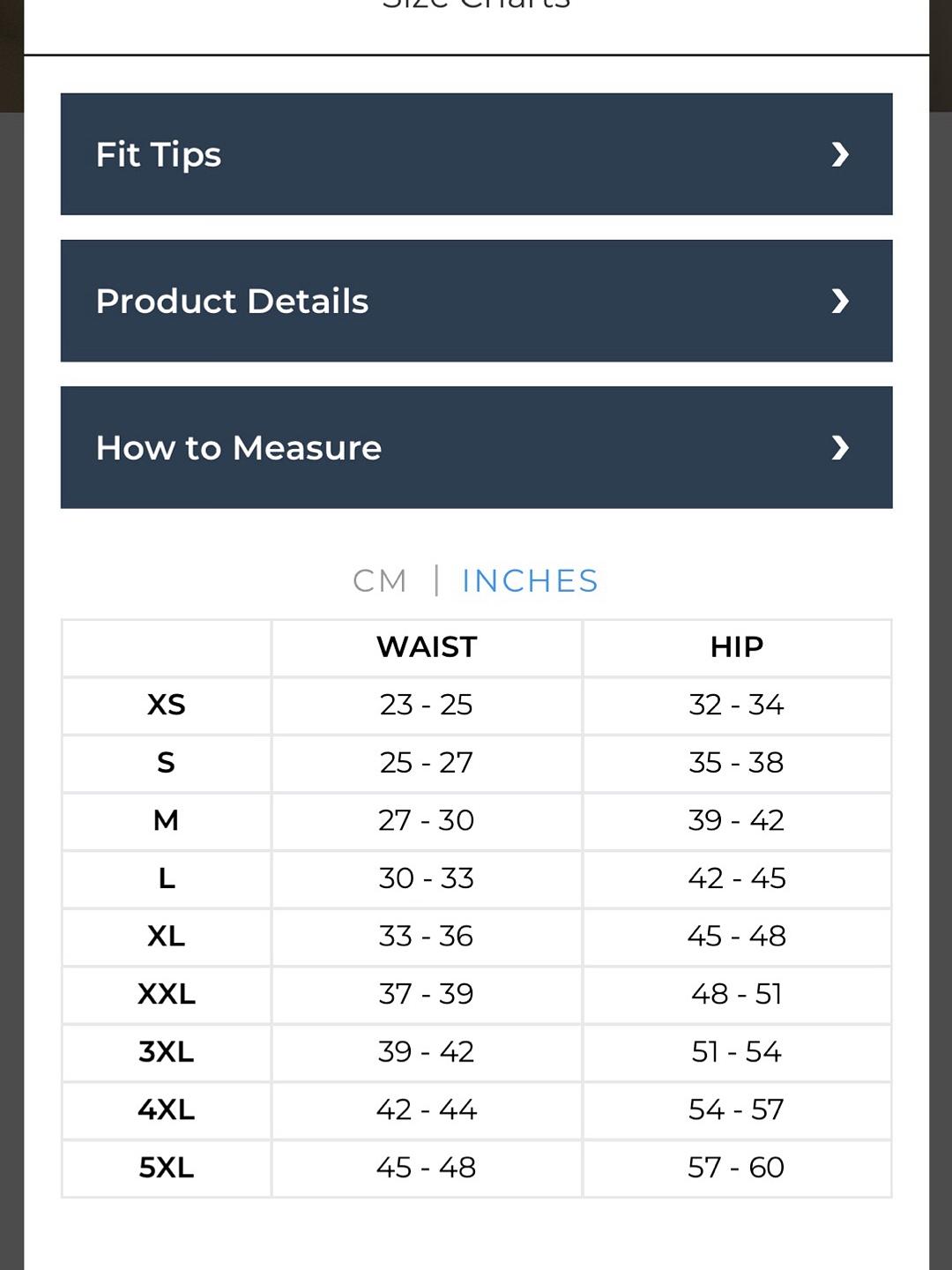Select the 5XL size row label
The width and height of the screenshot is (952, 1270).
(167, 1168)
